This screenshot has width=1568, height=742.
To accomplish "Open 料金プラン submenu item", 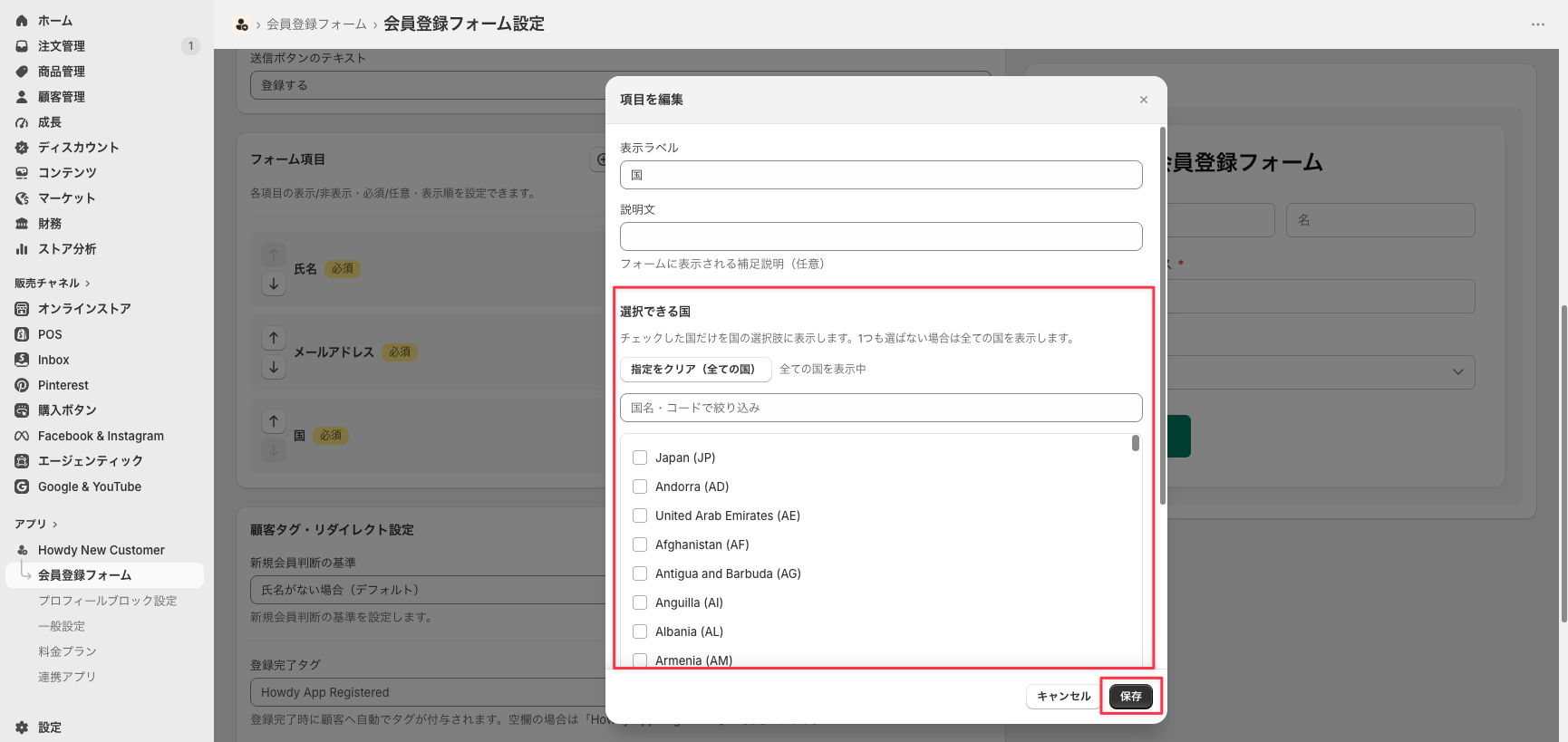I will (67, 651).
